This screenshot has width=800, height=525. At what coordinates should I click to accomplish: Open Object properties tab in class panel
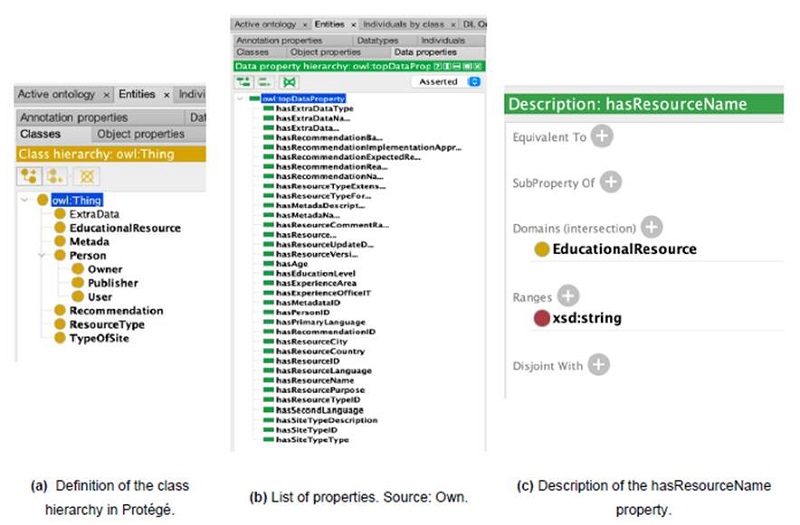click(x=141, y=134)
